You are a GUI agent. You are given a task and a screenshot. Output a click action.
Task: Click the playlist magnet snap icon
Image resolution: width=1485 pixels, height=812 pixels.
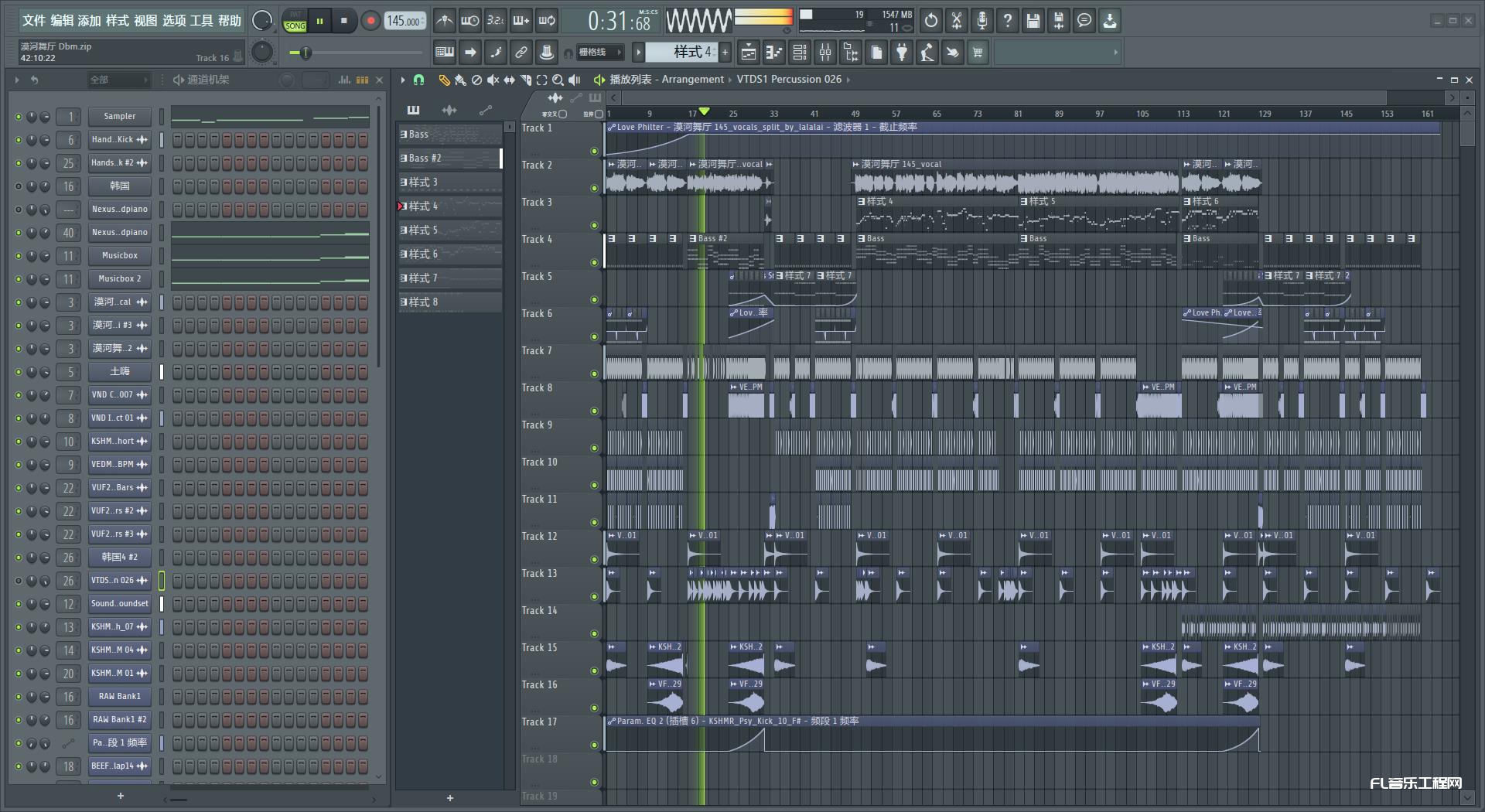point(418,80)
